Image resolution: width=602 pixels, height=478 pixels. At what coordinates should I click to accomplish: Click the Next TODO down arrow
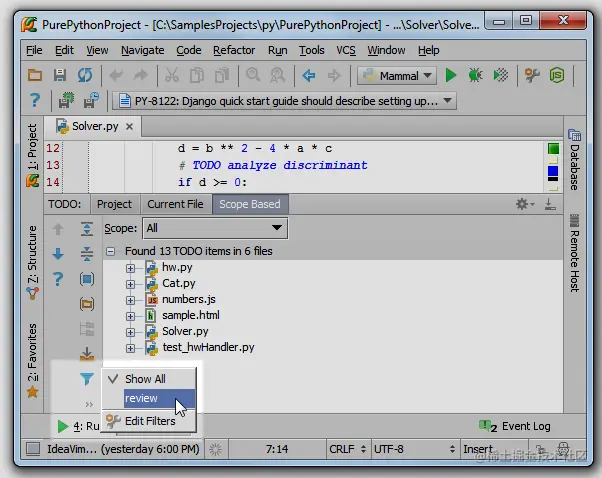coord(58,254)
